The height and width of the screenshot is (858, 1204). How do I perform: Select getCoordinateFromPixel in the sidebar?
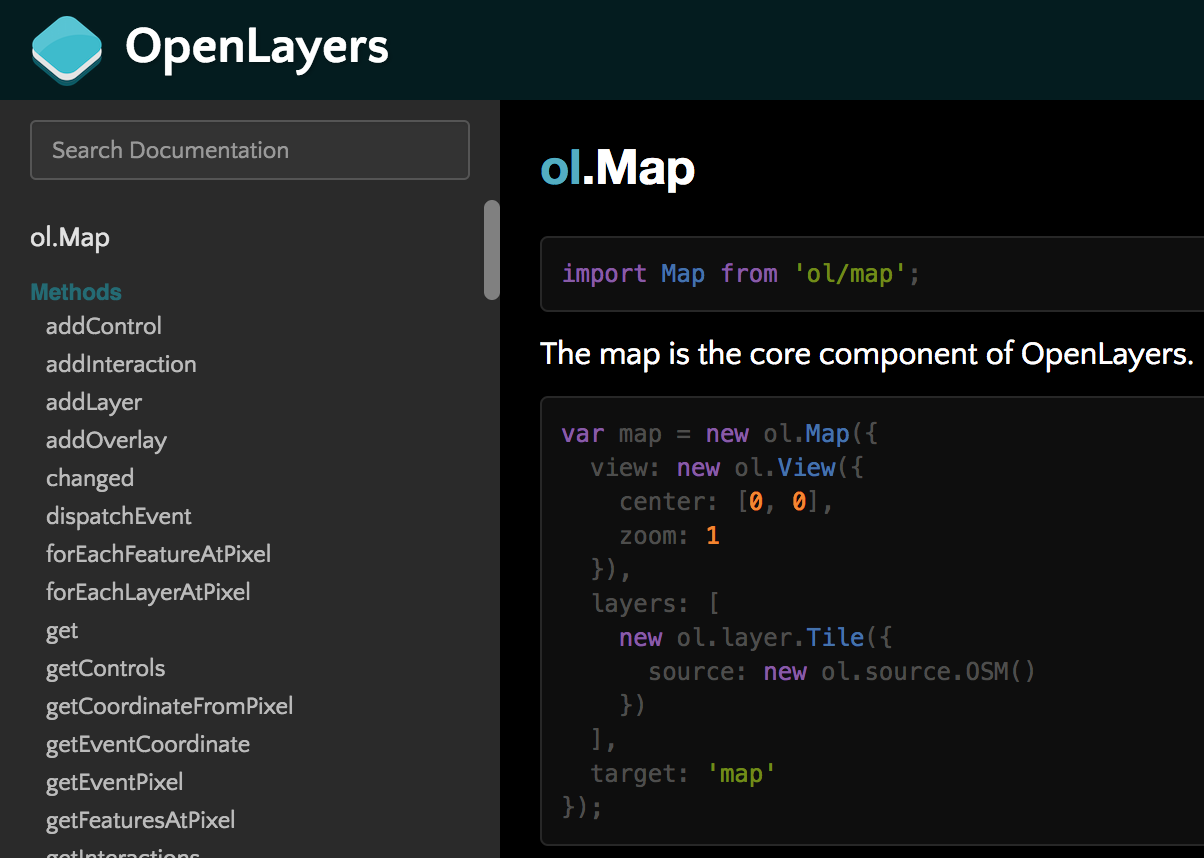coord(169,706)
